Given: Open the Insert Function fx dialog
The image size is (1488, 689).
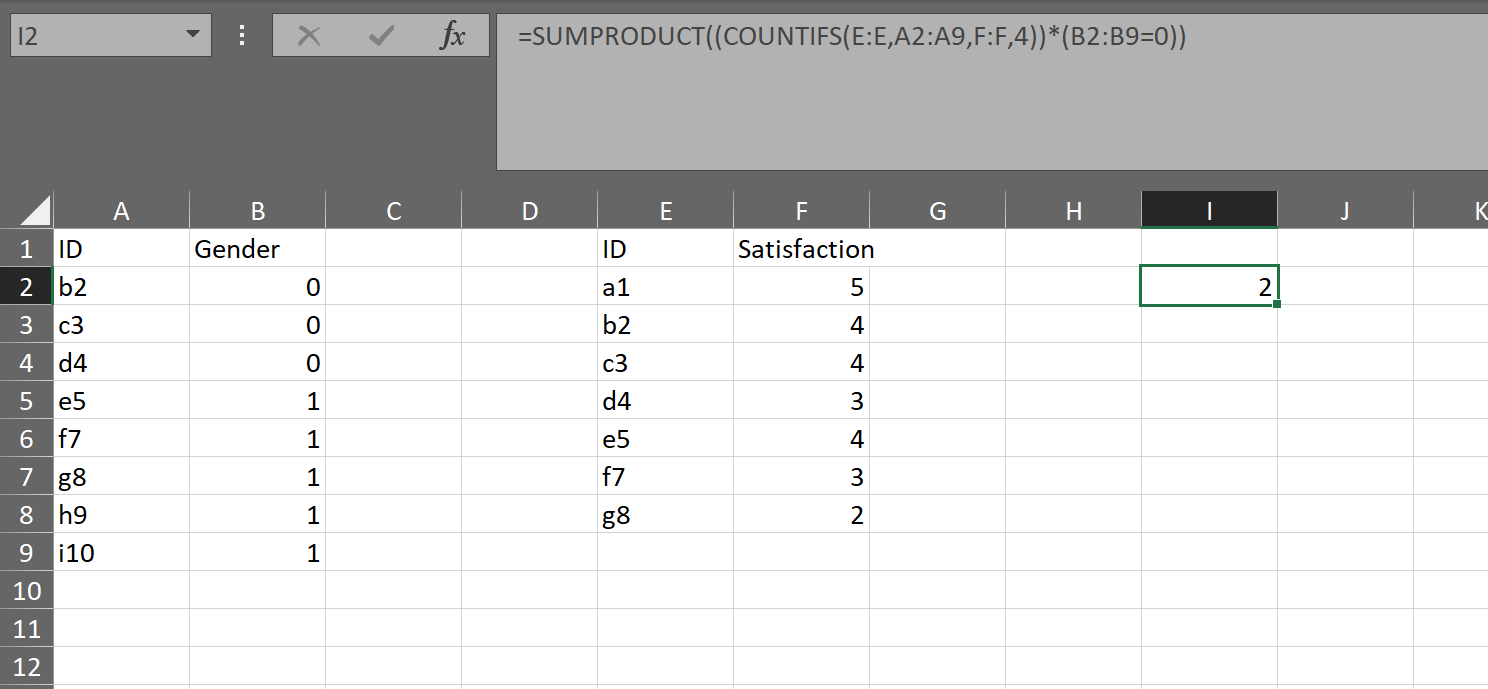Looking at the screenshot, I should 453,37.
